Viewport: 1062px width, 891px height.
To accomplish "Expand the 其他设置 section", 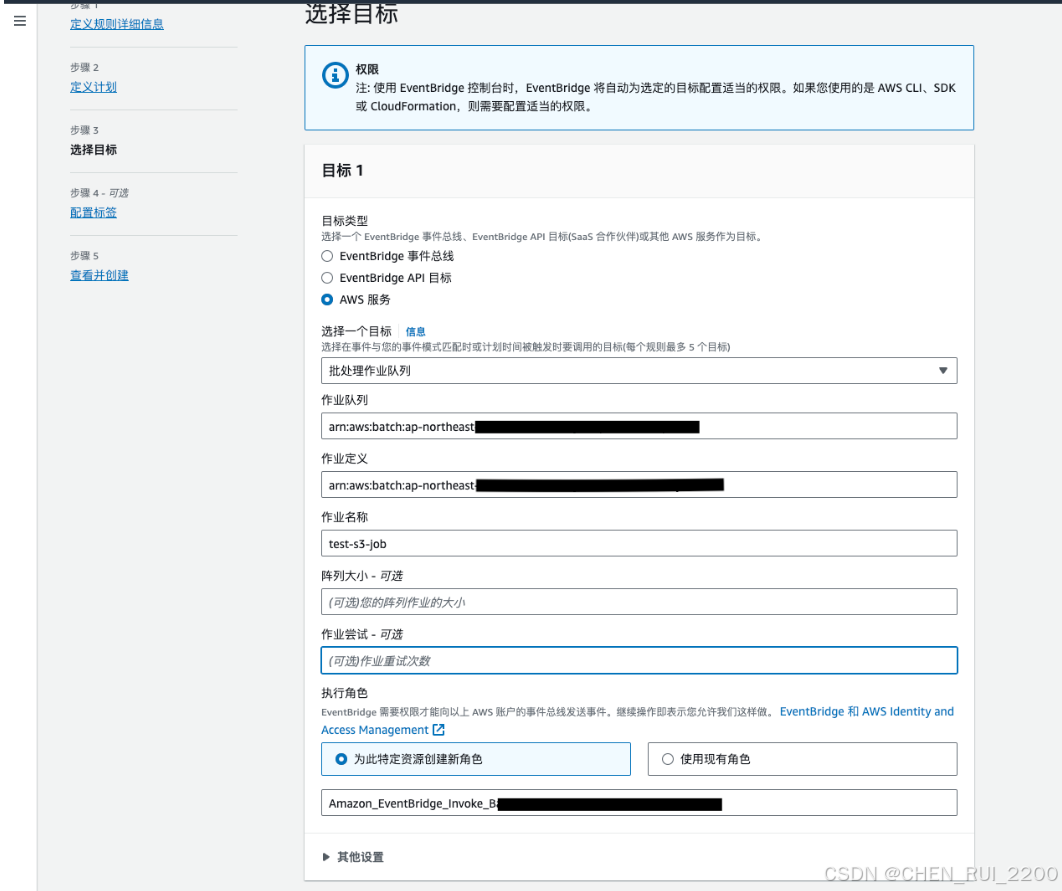I will click(x=353, y=856).
